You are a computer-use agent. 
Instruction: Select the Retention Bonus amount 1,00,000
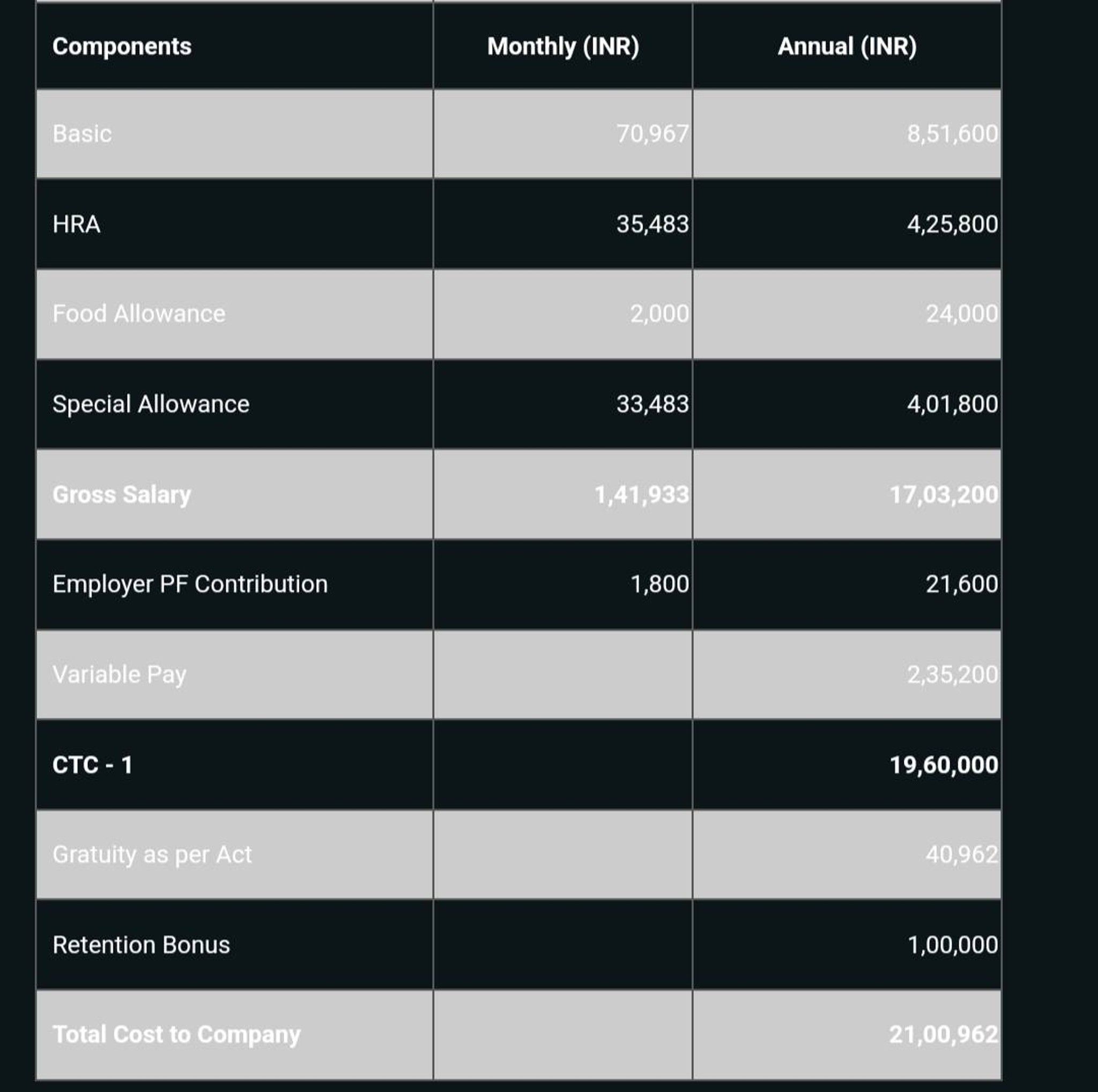953,945
